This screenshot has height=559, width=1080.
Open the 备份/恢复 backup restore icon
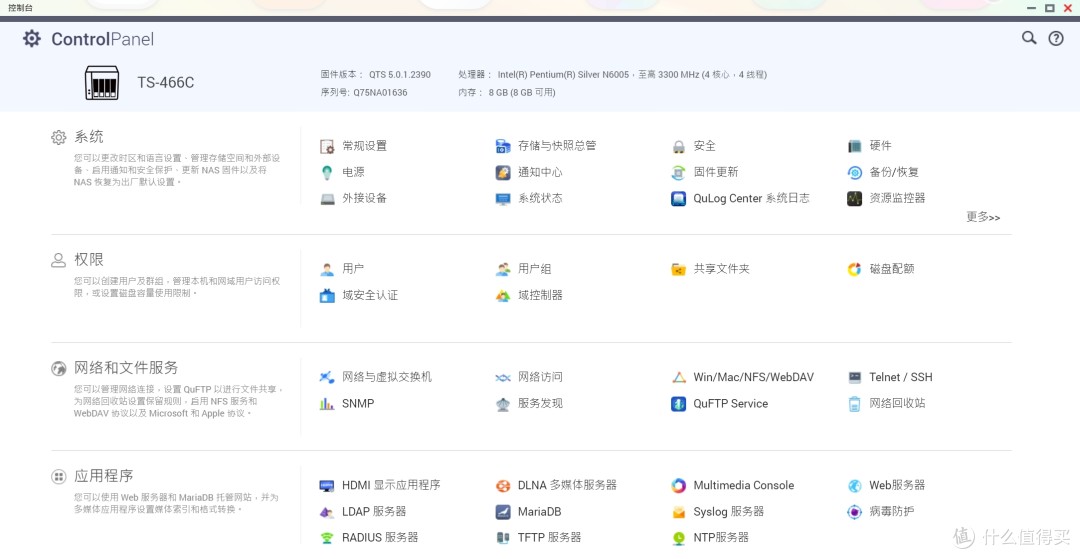point(855,172)
